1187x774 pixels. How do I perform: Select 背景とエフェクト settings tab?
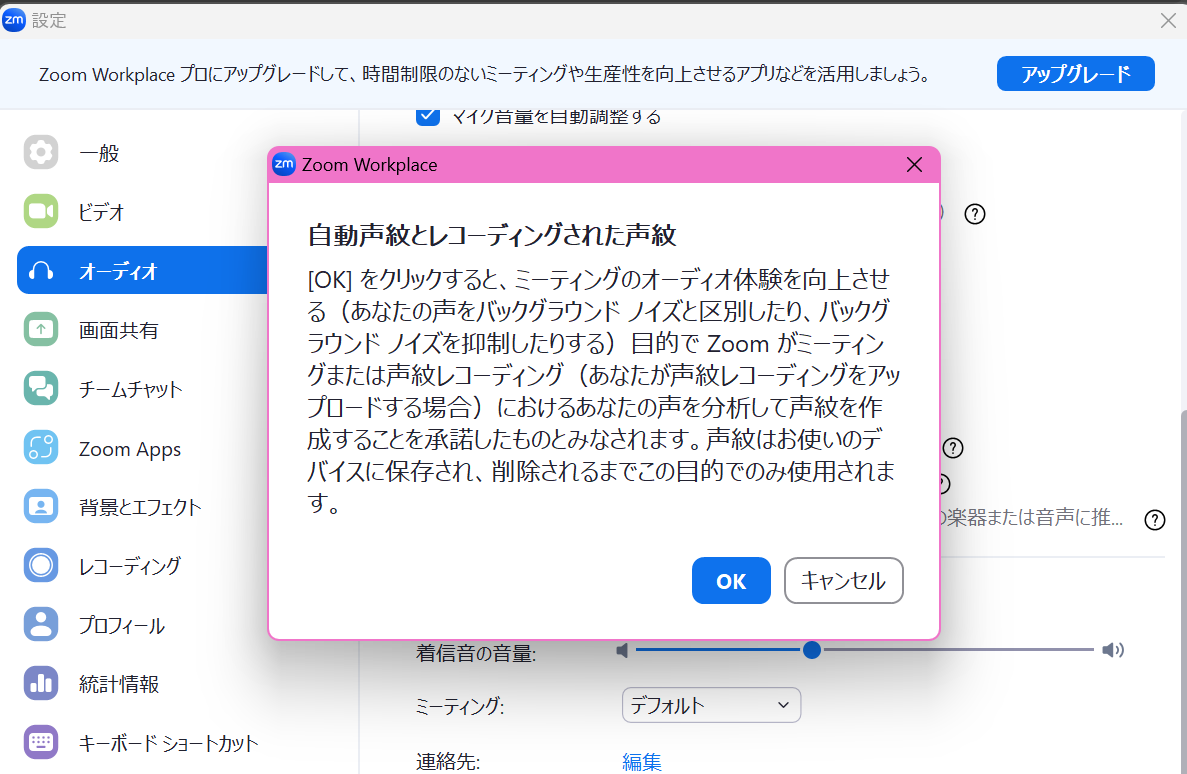[142, 507]
